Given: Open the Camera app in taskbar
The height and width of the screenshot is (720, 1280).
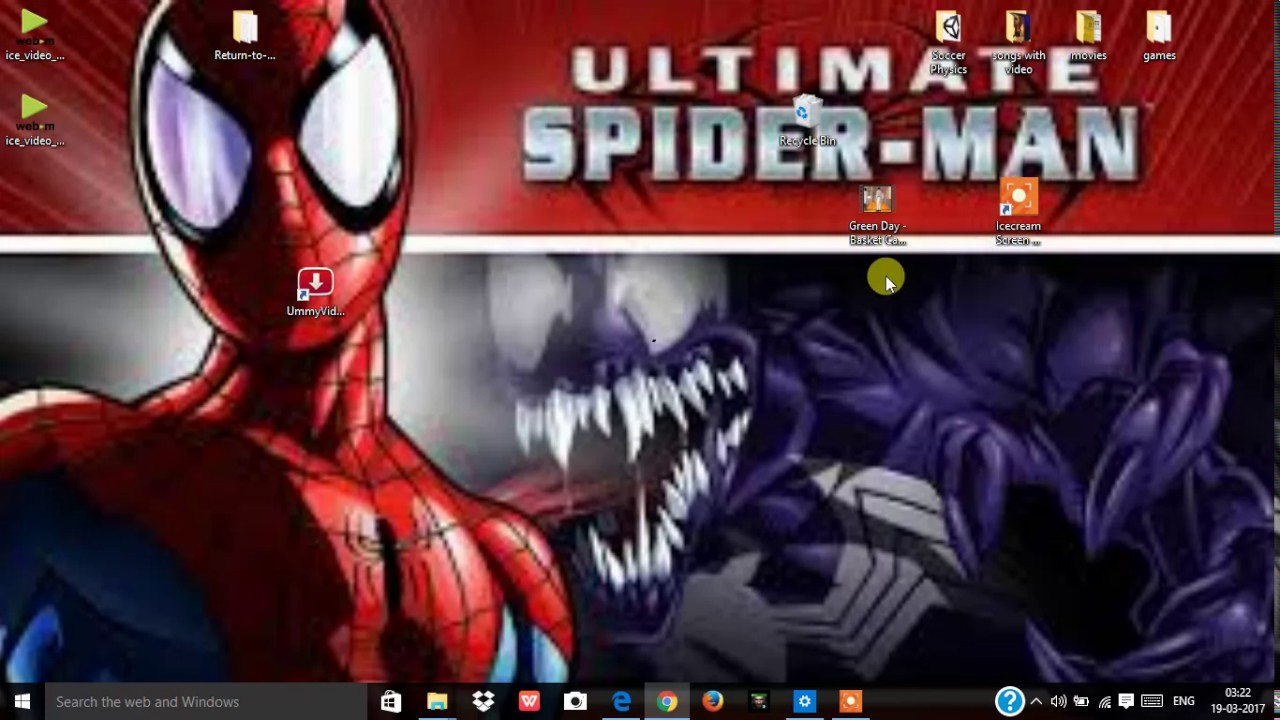Looking at the screenshot, I should click(x=575, y=702).
